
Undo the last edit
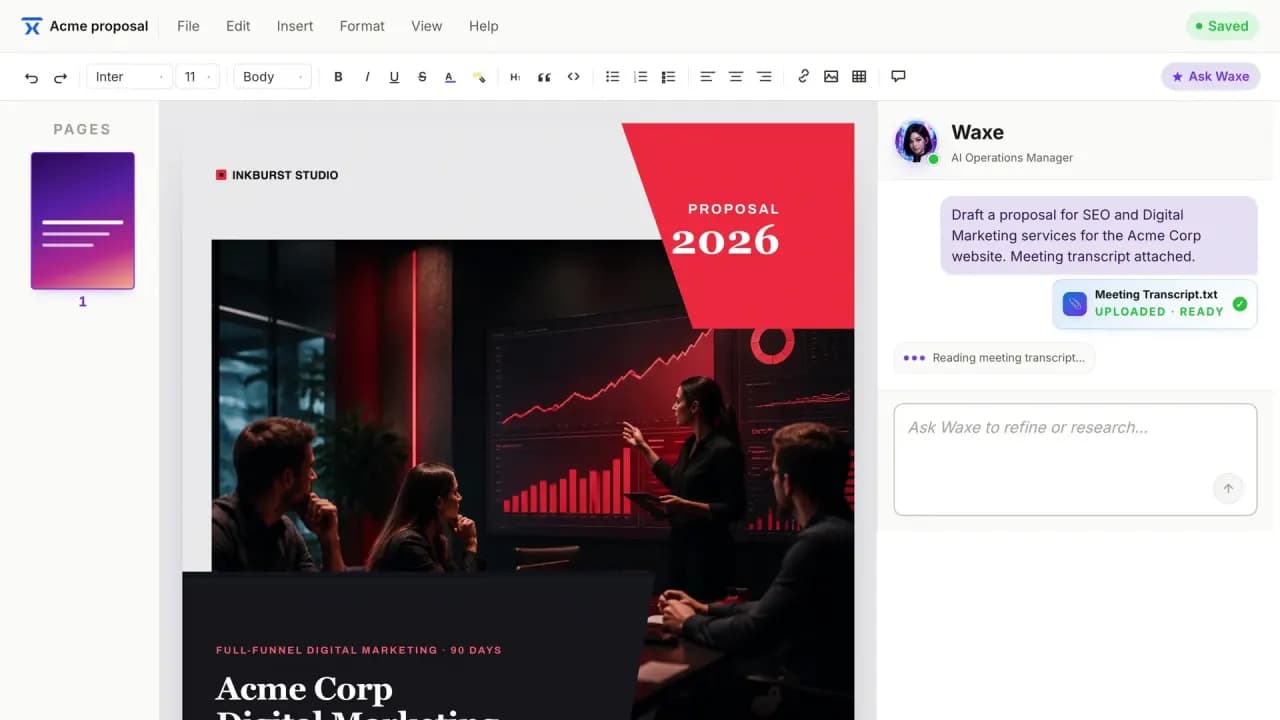32,77
